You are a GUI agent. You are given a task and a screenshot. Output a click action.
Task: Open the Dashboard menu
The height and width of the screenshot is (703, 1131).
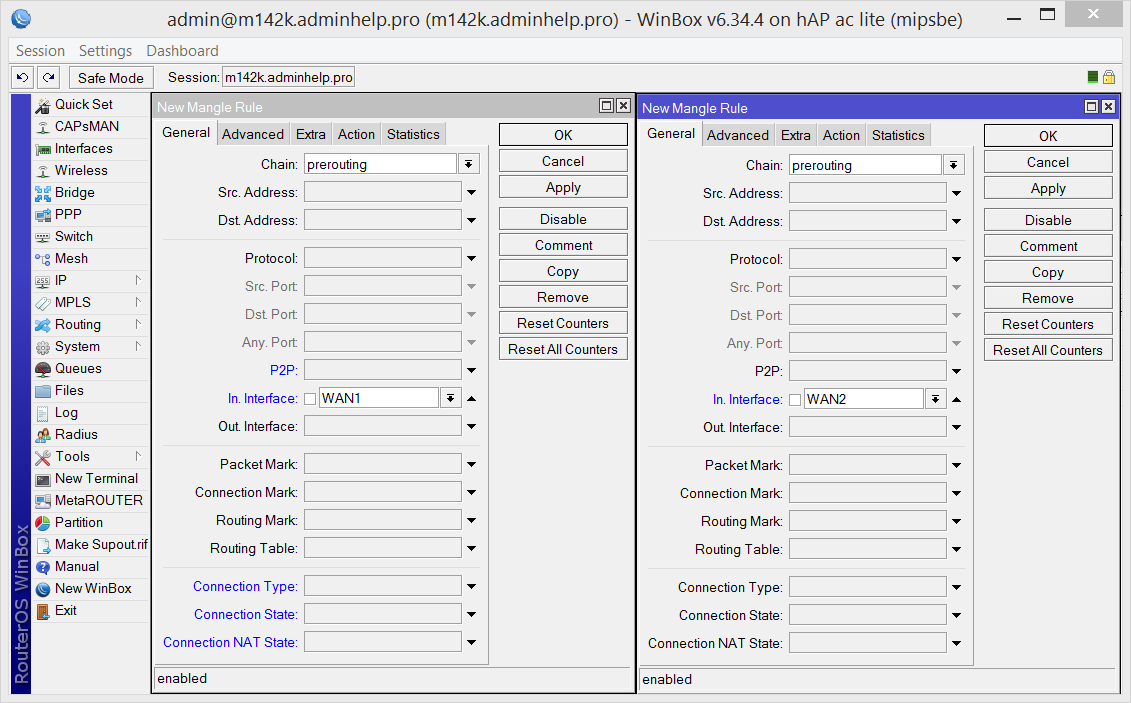click(x=182, y=50)
